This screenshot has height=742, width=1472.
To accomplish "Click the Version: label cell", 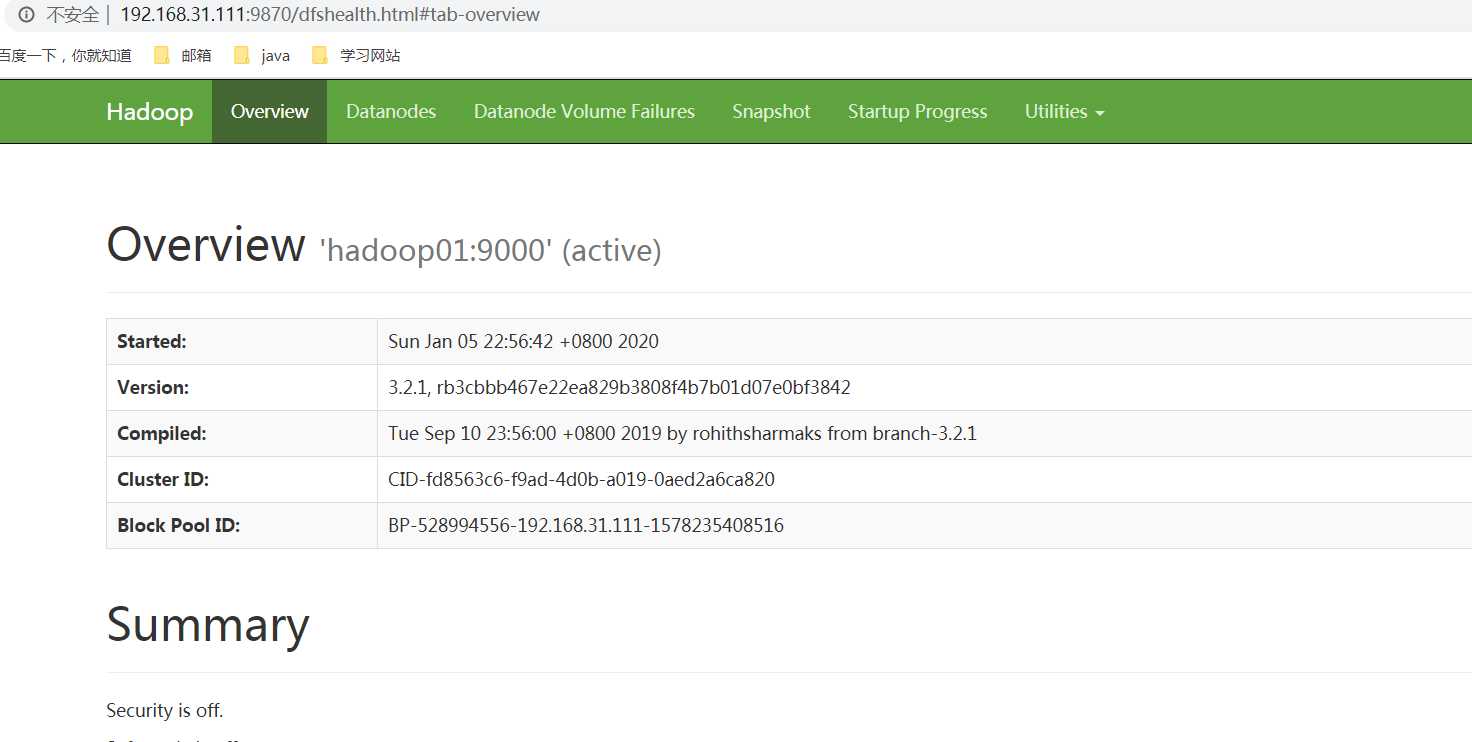I will coord(242,388).
